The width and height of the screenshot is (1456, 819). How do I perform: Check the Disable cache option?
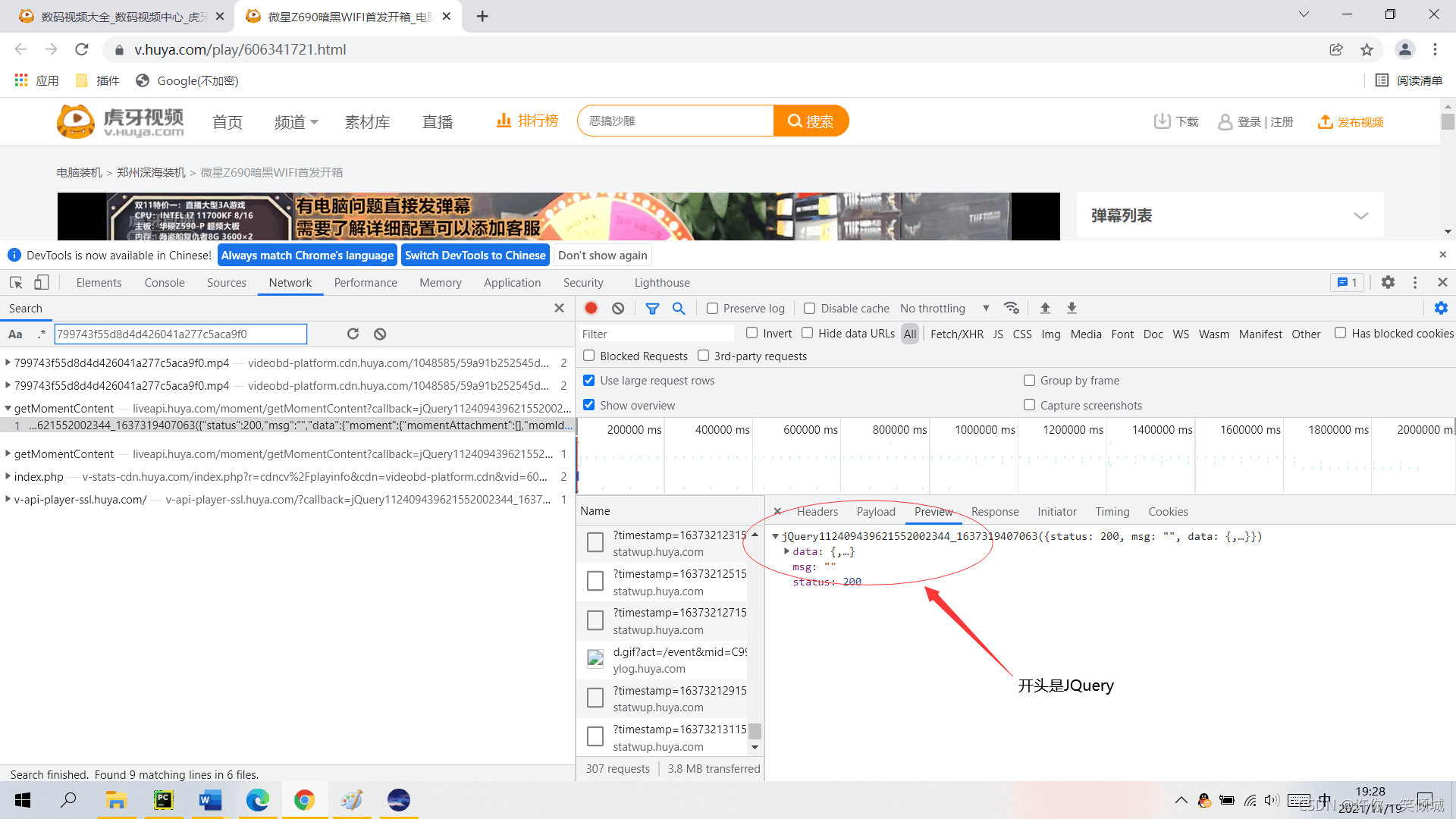coord(809,308)
